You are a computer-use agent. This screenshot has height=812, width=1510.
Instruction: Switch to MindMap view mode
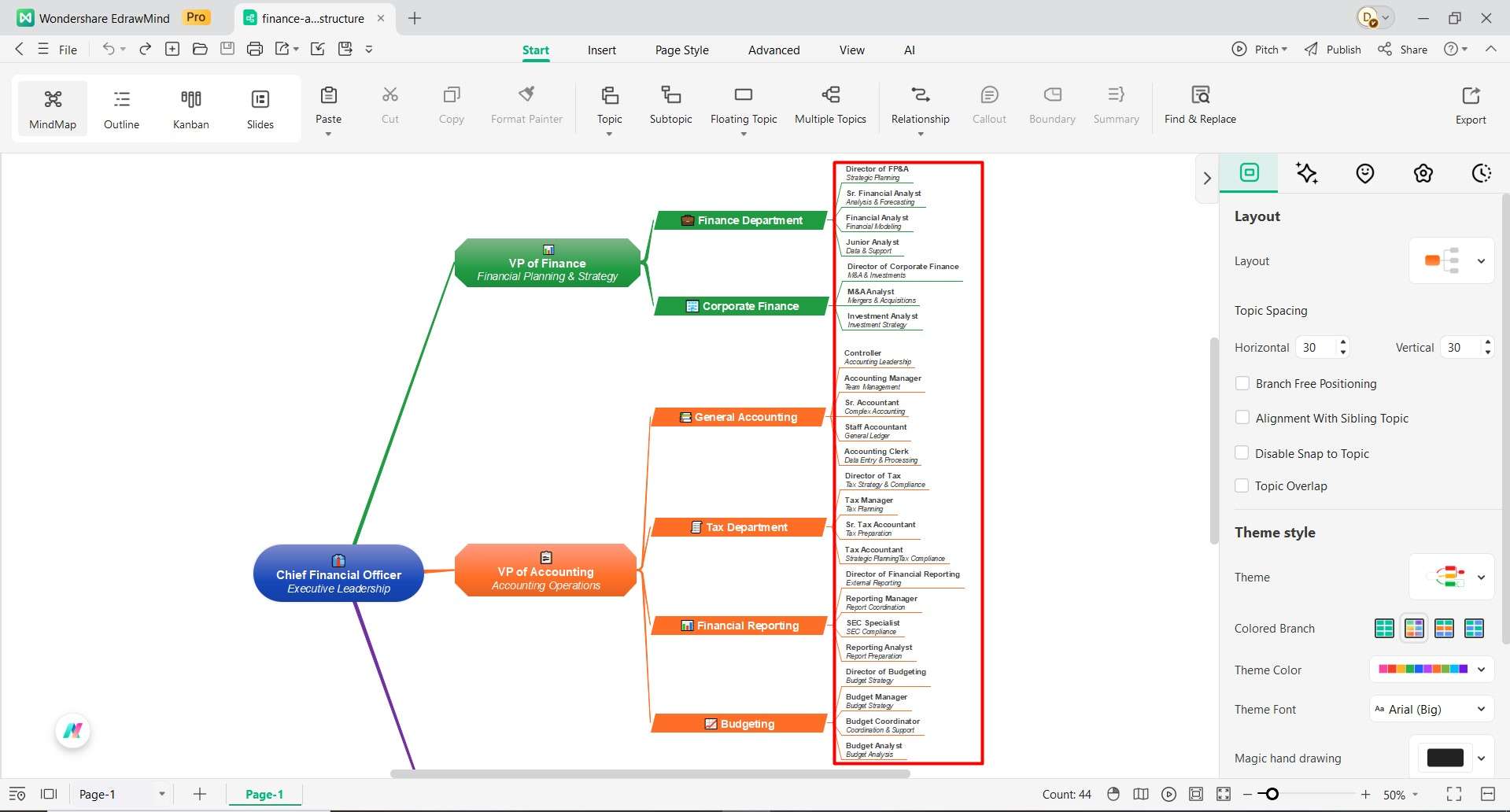[x=53, y=109]
